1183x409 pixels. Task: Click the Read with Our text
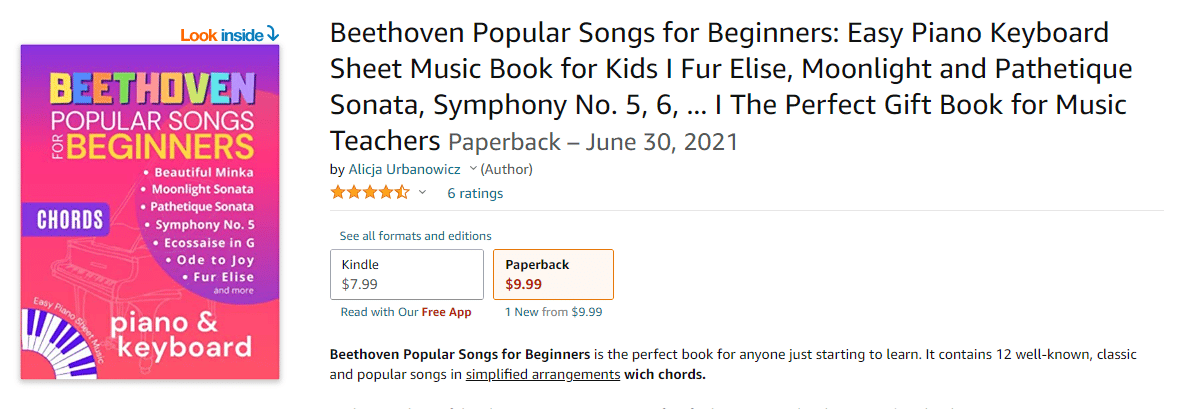click(379, 312)
